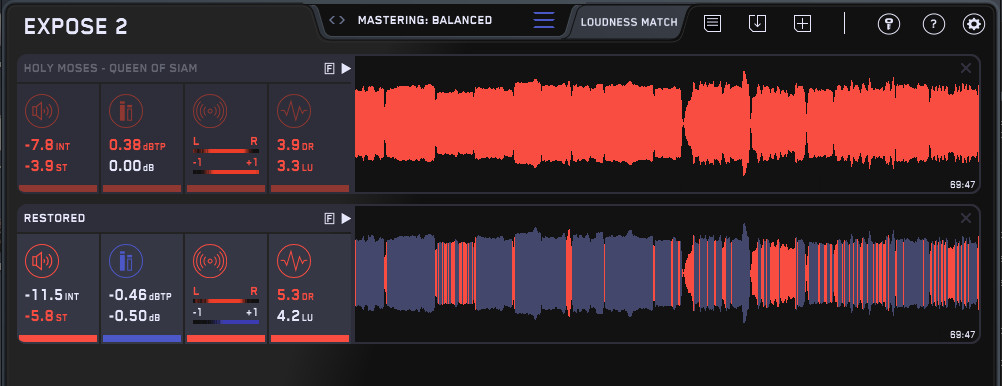Click true peak meter icon on Restored track

pos(126,261)
